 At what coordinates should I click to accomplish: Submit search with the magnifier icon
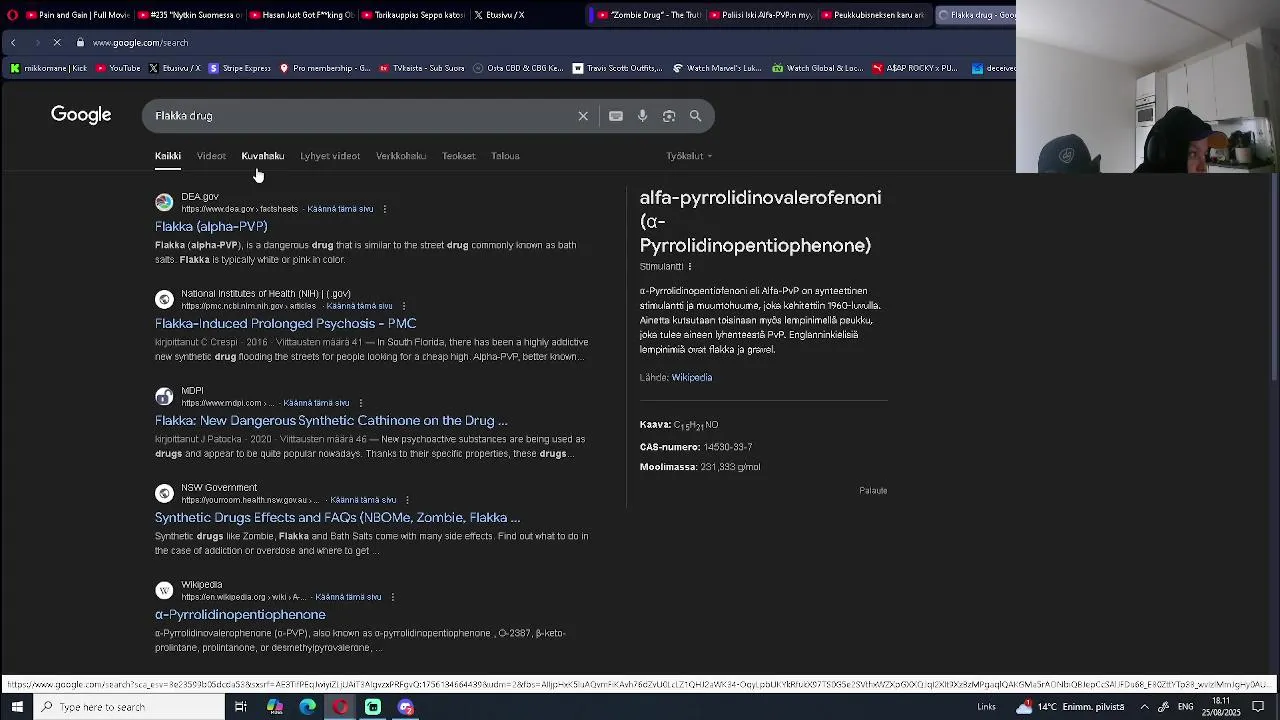pos(695,116)
